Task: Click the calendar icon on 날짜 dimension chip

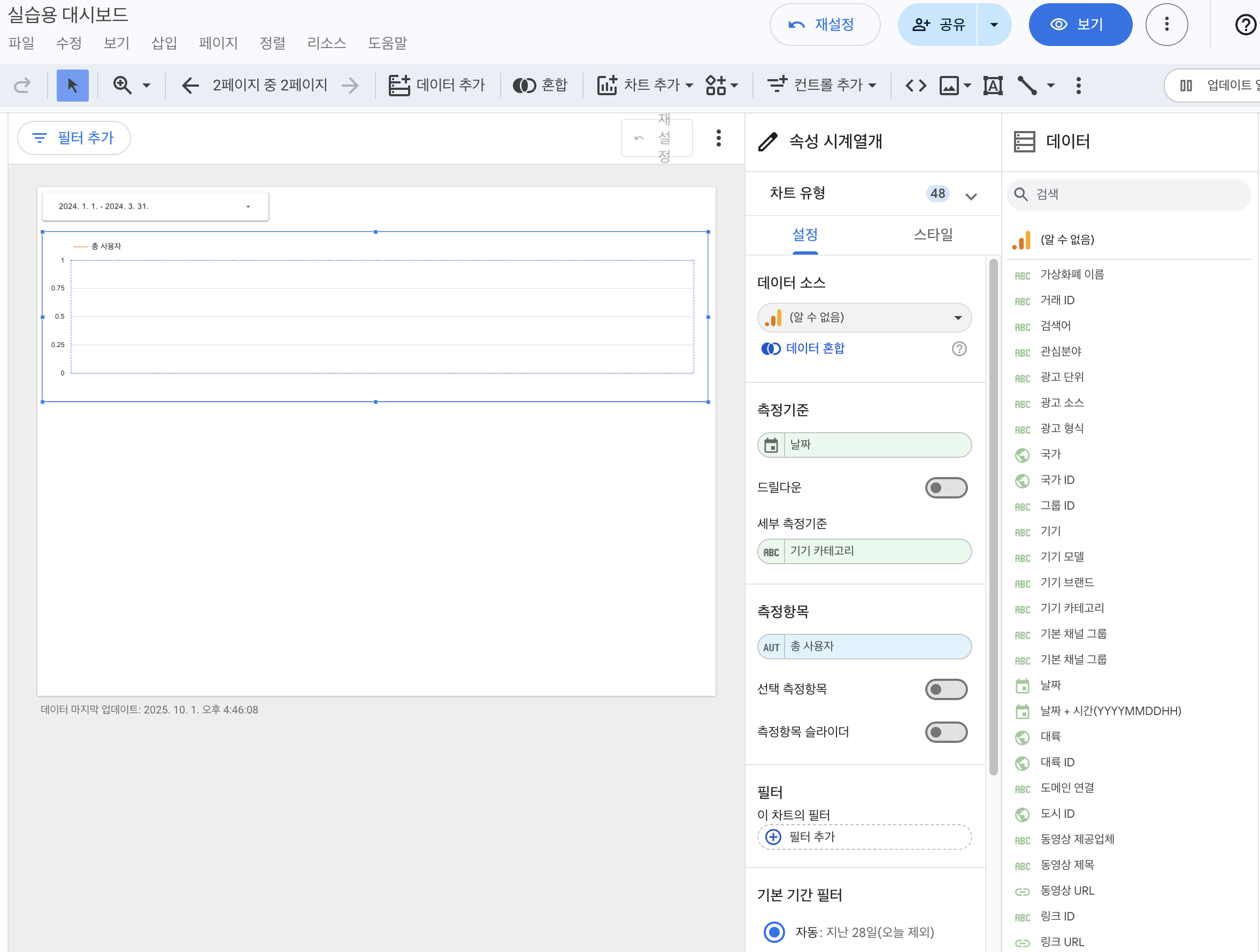Action: (x=771, y=445)
